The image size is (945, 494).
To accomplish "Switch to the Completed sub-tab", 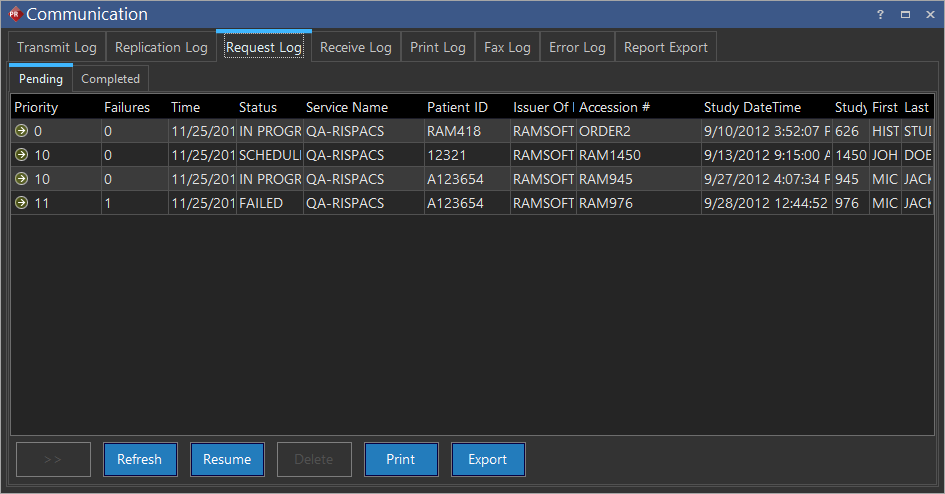I will 110,79.
